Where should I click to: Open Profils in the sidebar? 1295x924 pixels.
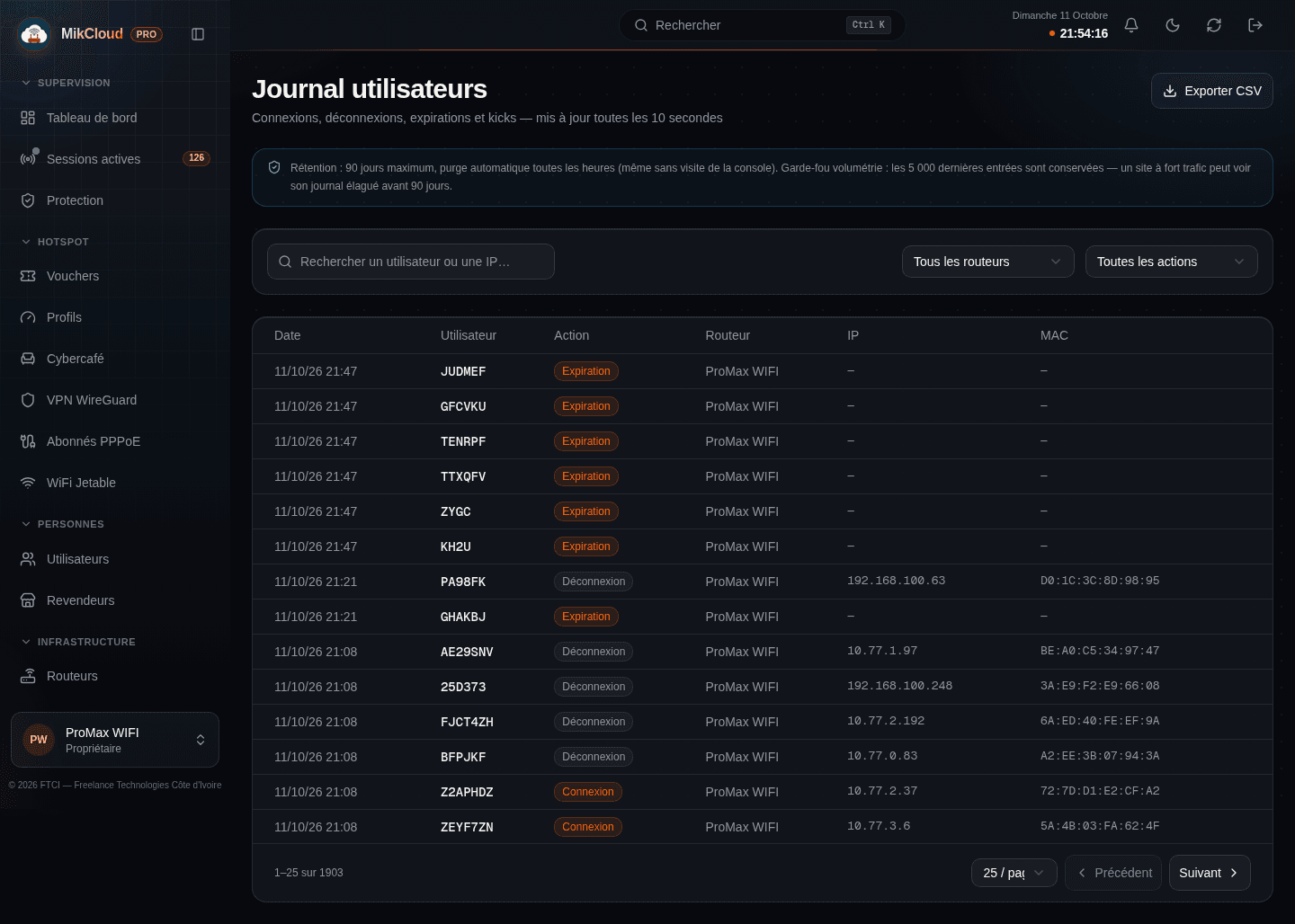(x=115, y=317)
